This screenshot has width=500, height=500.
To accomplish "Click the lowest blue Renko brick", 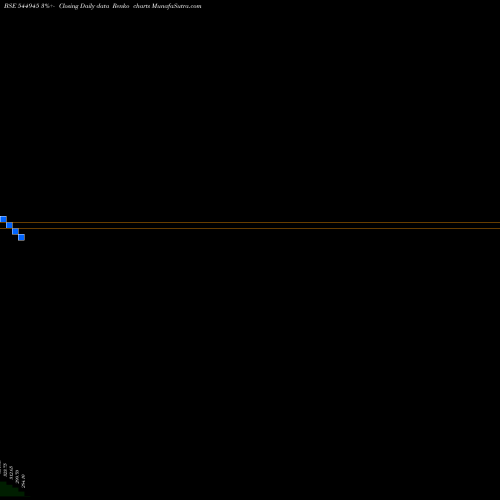I will 21,237.
